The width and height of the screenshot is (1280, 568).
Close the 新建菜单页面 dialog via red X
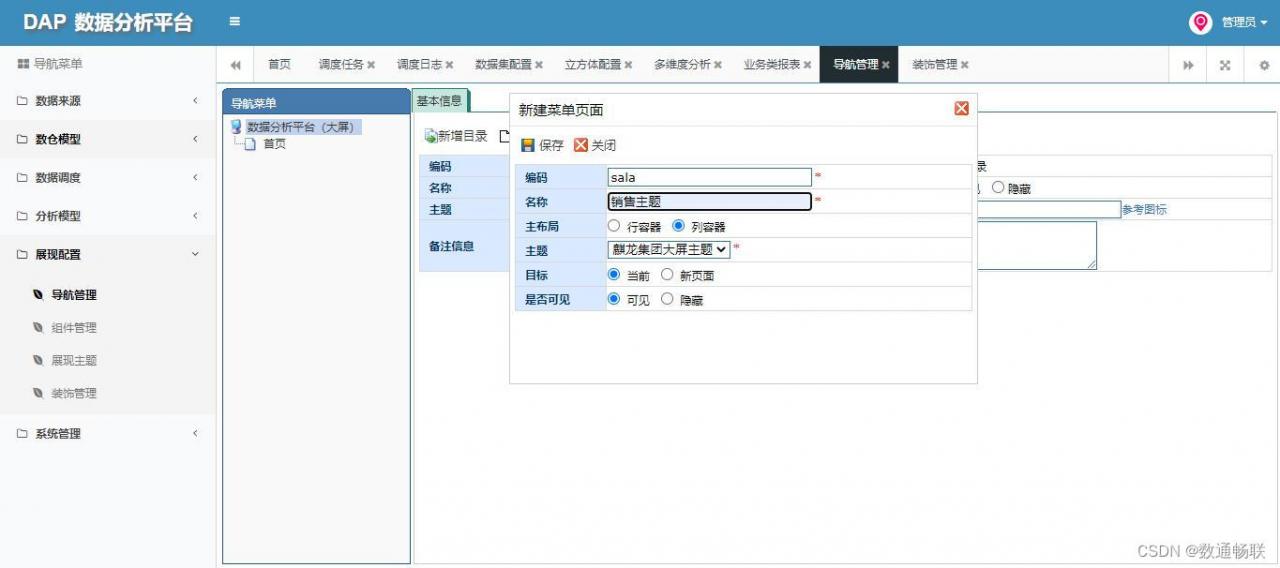tap(962, 108)
